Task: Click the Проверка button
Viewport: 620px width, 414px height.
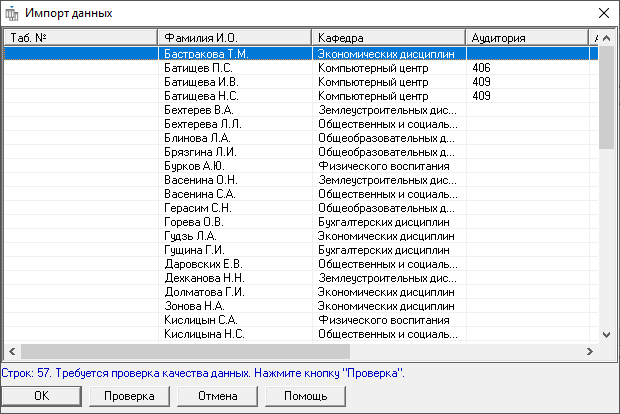Action: click(129, 396)
